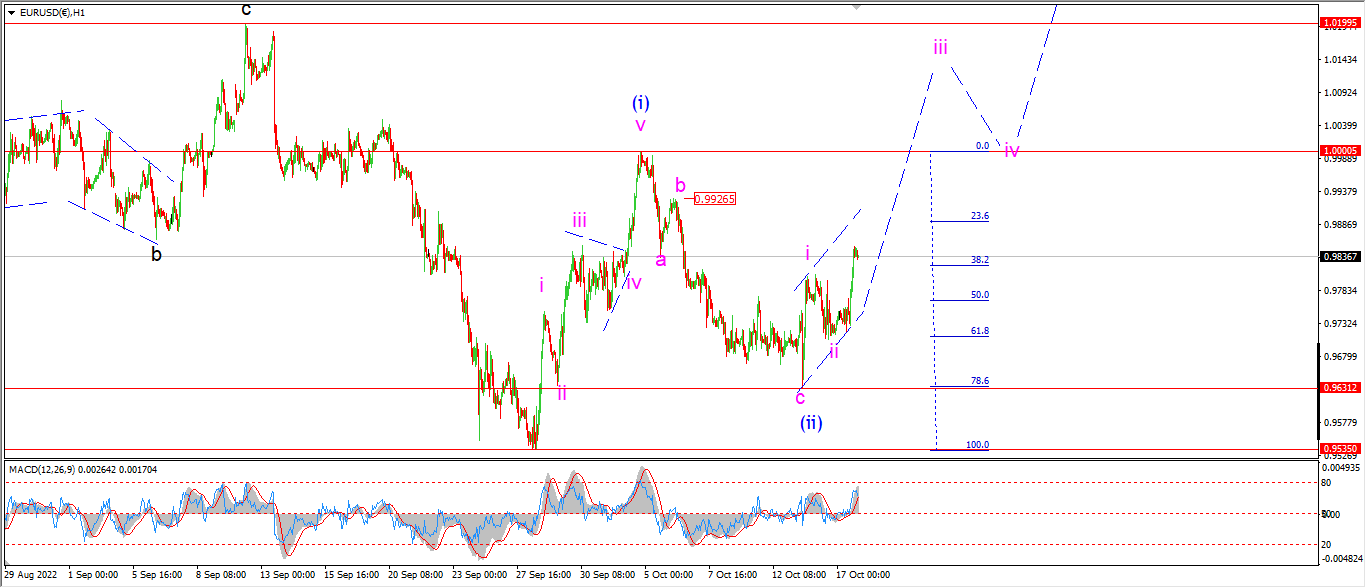This screenshot has width=1366, height=588.
Task: Select the black wave c label at top
Action: (246, 9)
